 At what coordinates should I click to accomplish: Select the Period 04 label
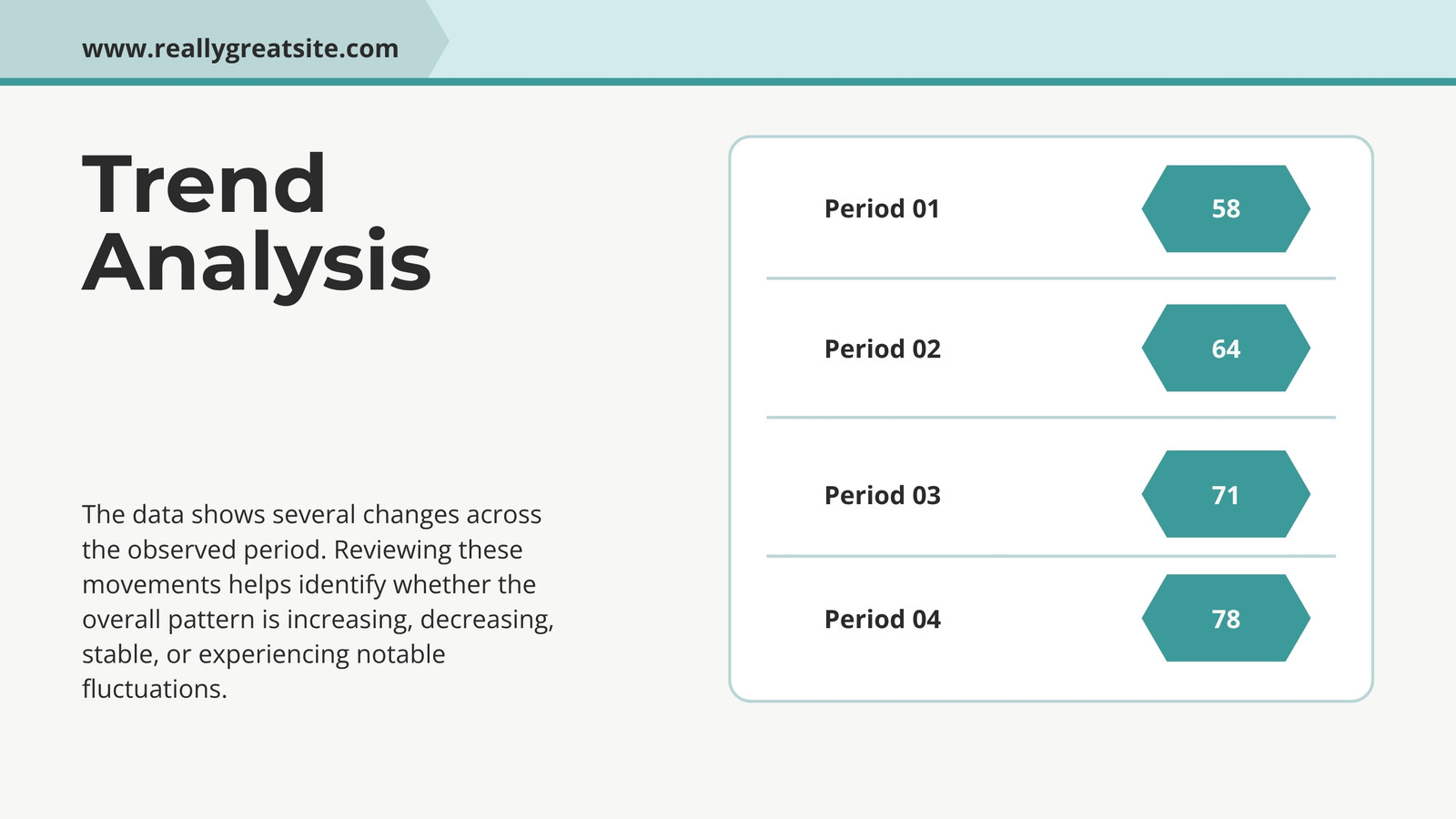pos(883,619)
